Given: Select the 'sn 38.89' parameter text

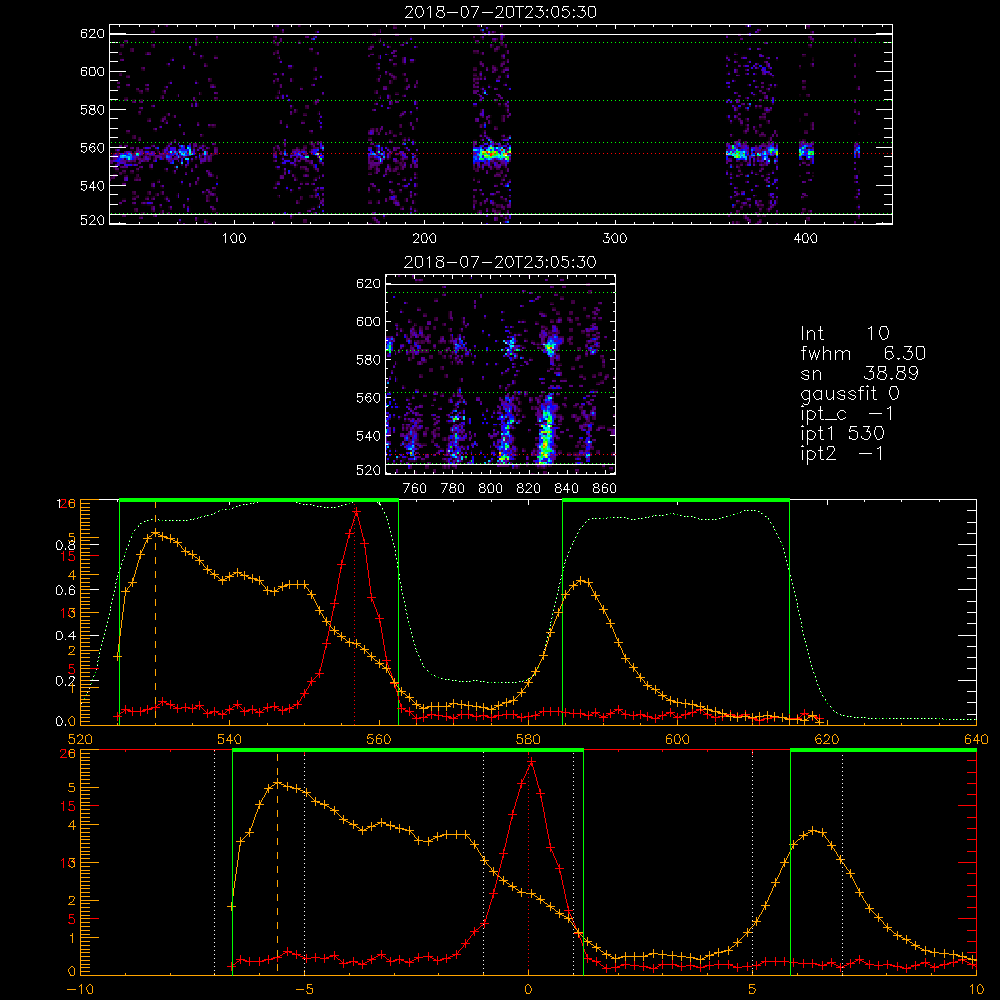Looking at the screenshot, I should [859, 373].
